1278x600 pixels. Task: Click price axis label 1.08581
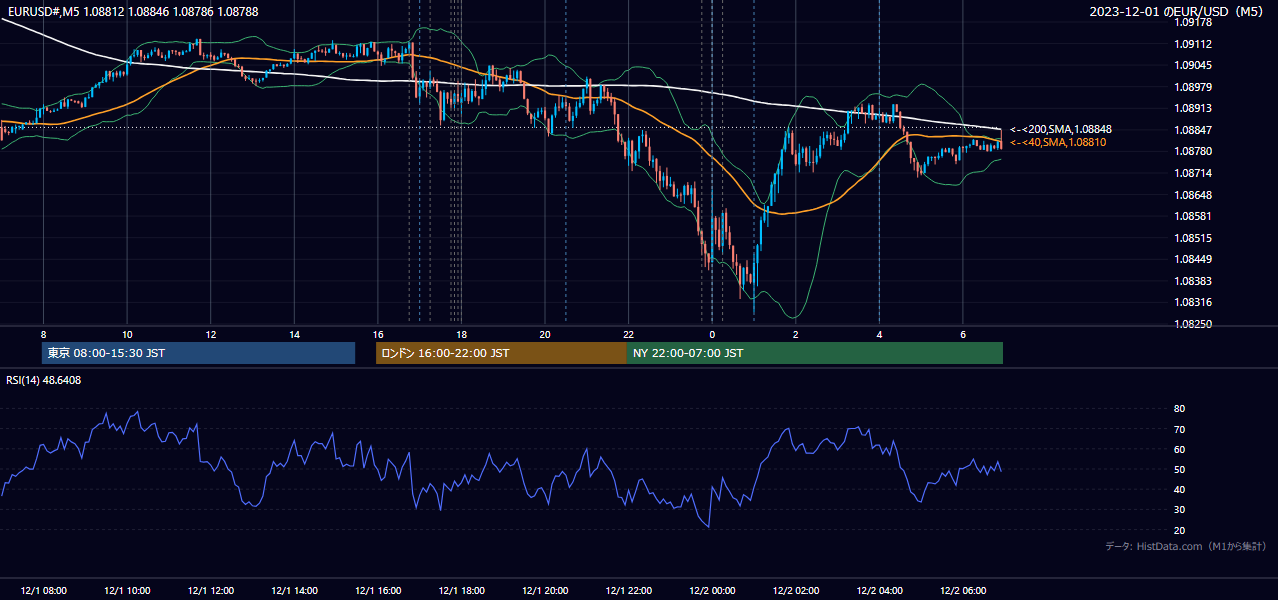[1192, 216]
